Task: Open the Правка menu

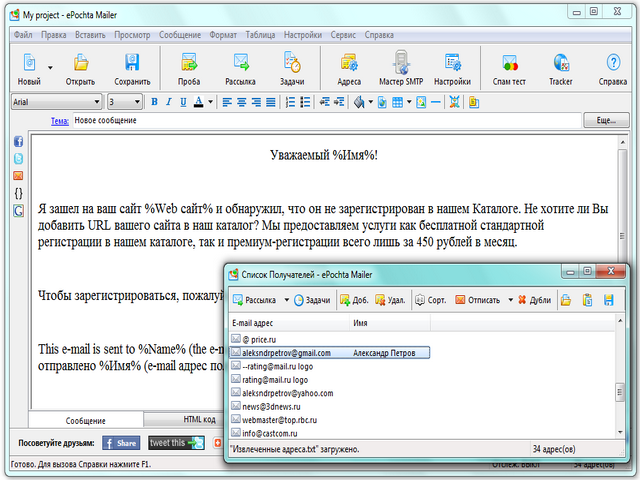Action: coord(53,35)
